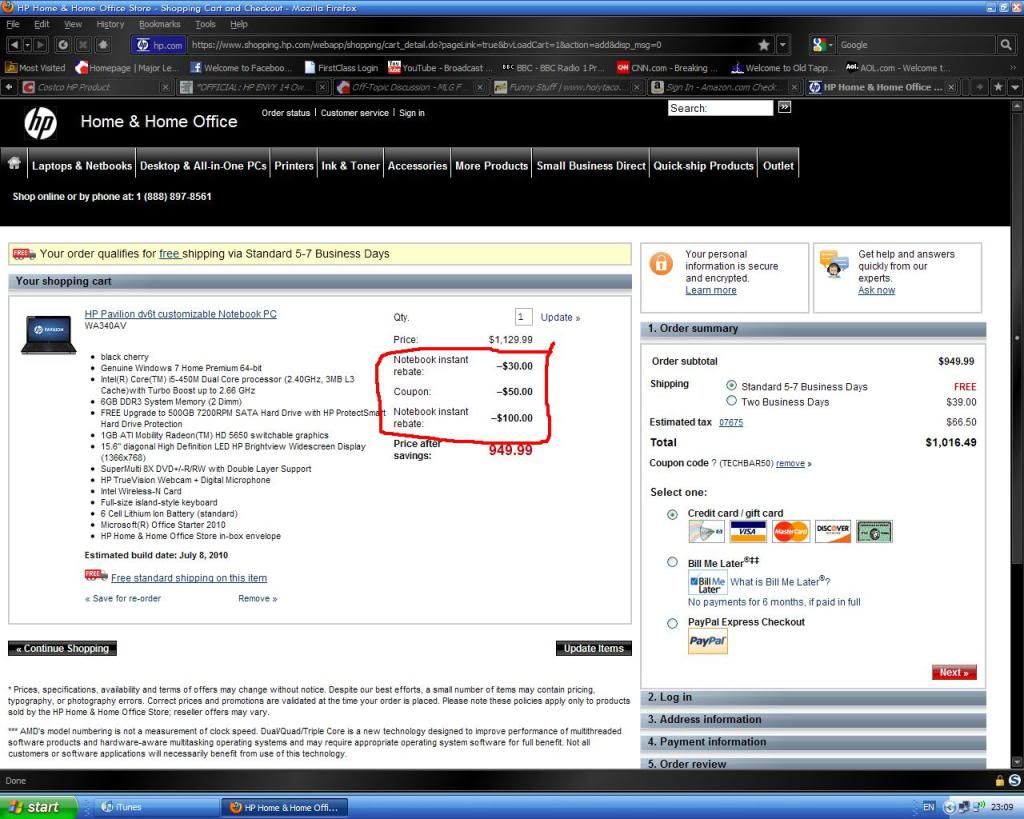Submit the HP site search button
The width and height of the screenshot is (1024, 819).
[784, 107]
